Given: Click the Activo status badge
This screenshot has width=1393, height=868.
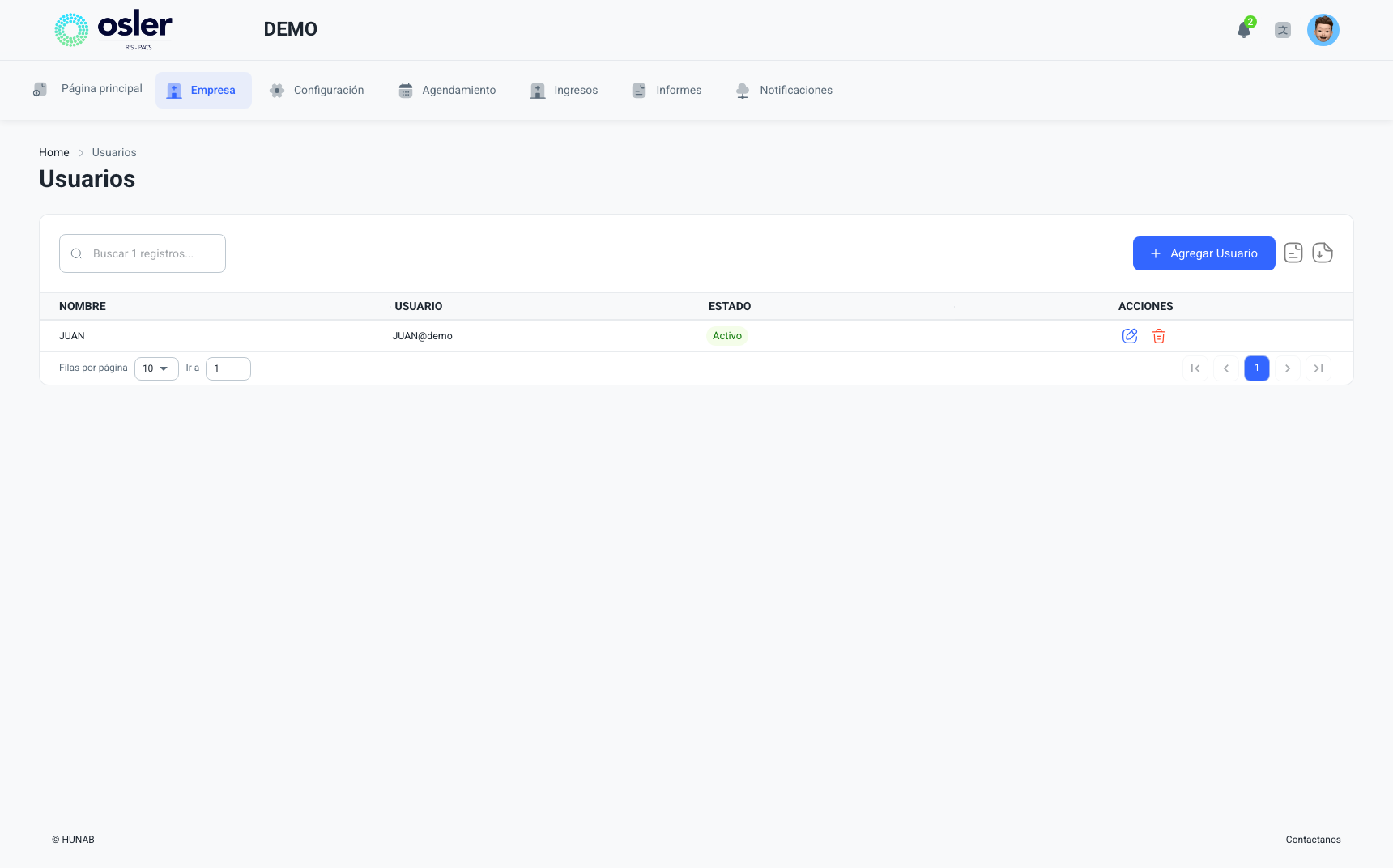Looking at the screenshot, I should (x=727, y=336).
